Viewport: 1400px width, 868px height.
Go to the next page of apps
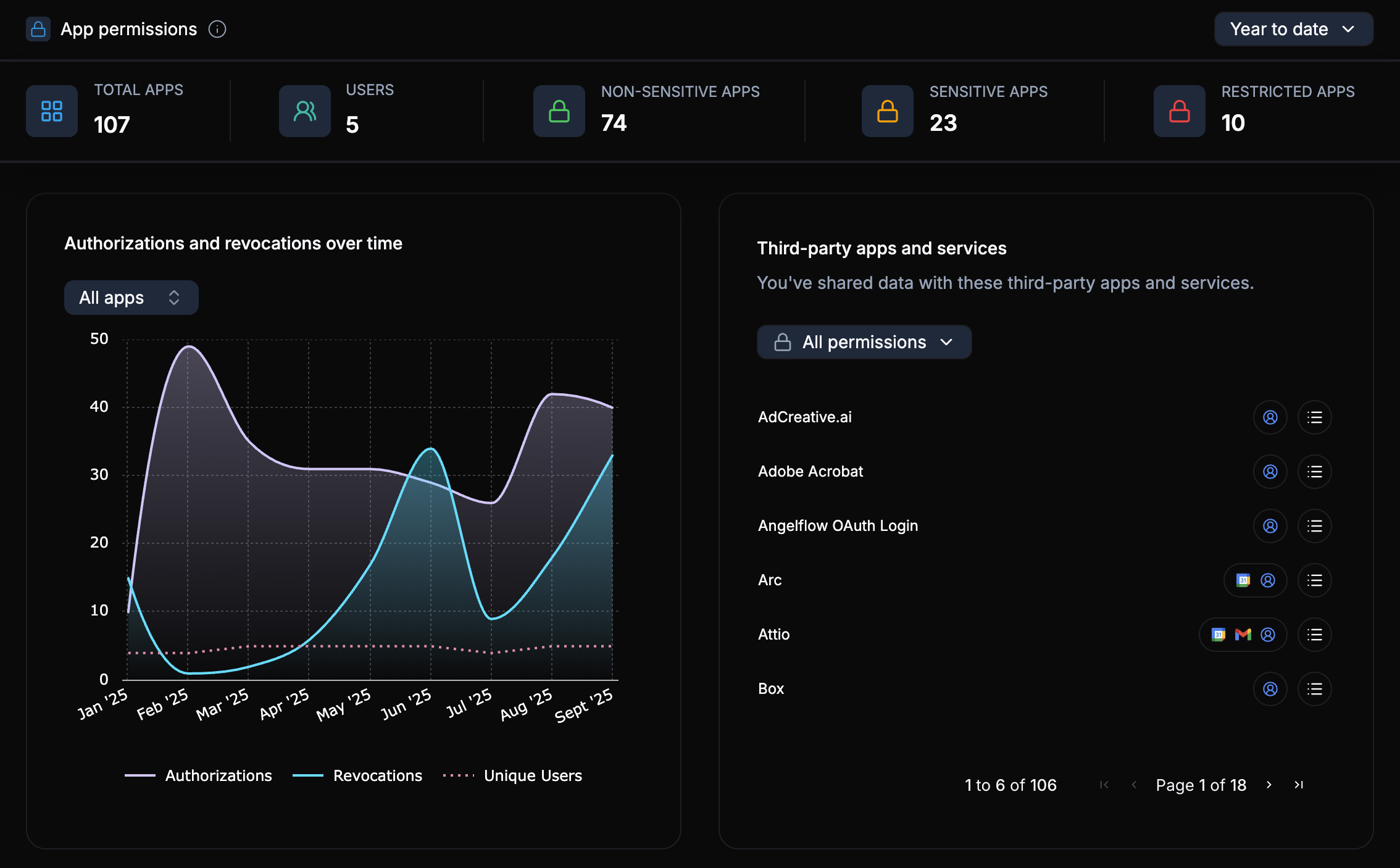click(1269, 785)
